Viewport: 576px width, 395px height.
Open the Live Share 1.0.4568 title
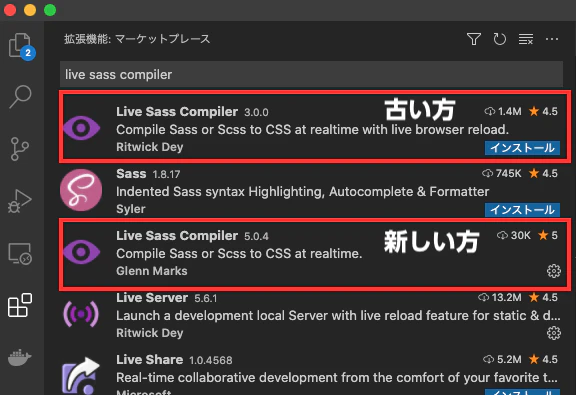point(150,359)
